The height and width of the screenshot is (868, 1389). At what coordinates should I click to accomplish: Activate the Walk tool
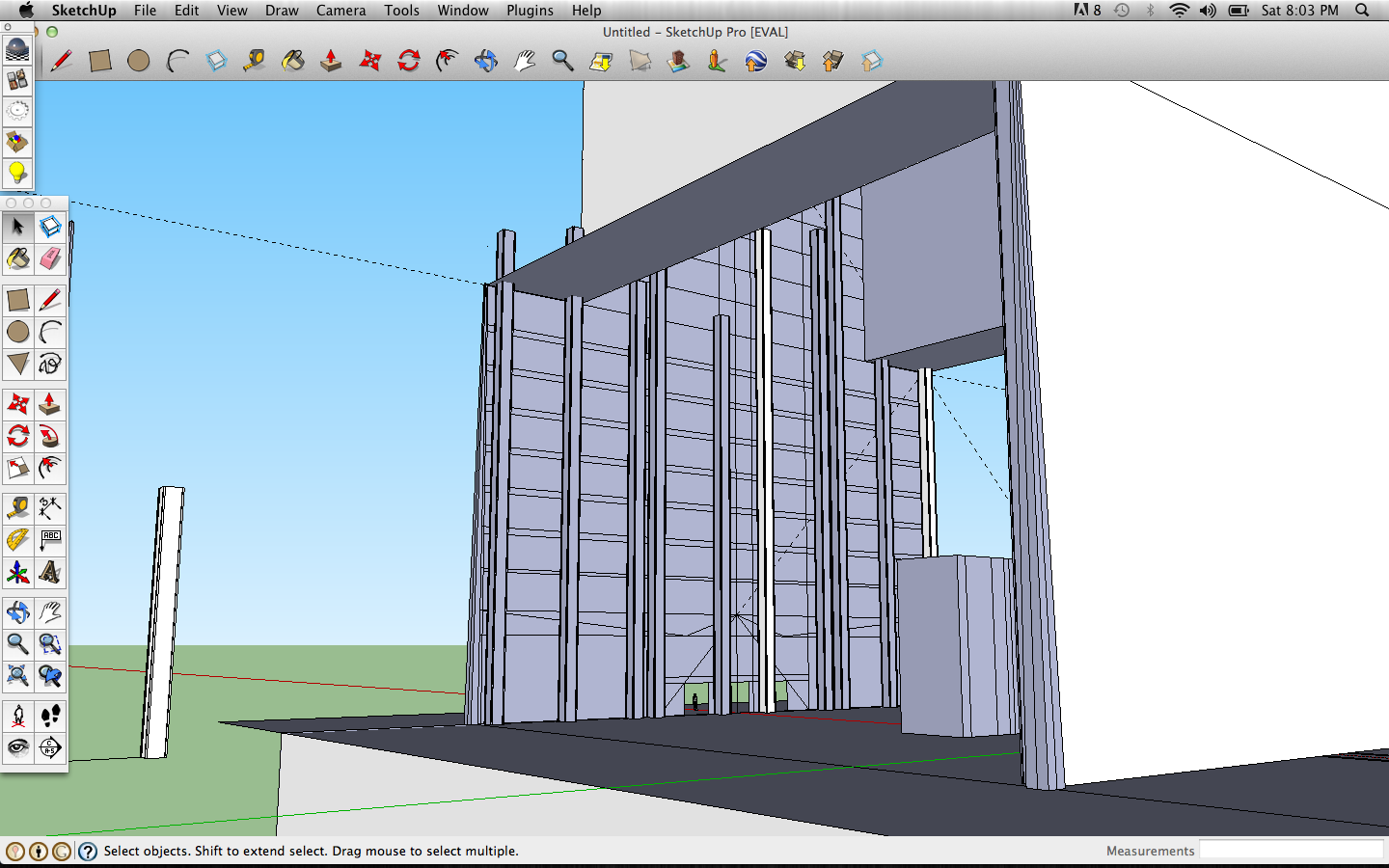[49, 715]
